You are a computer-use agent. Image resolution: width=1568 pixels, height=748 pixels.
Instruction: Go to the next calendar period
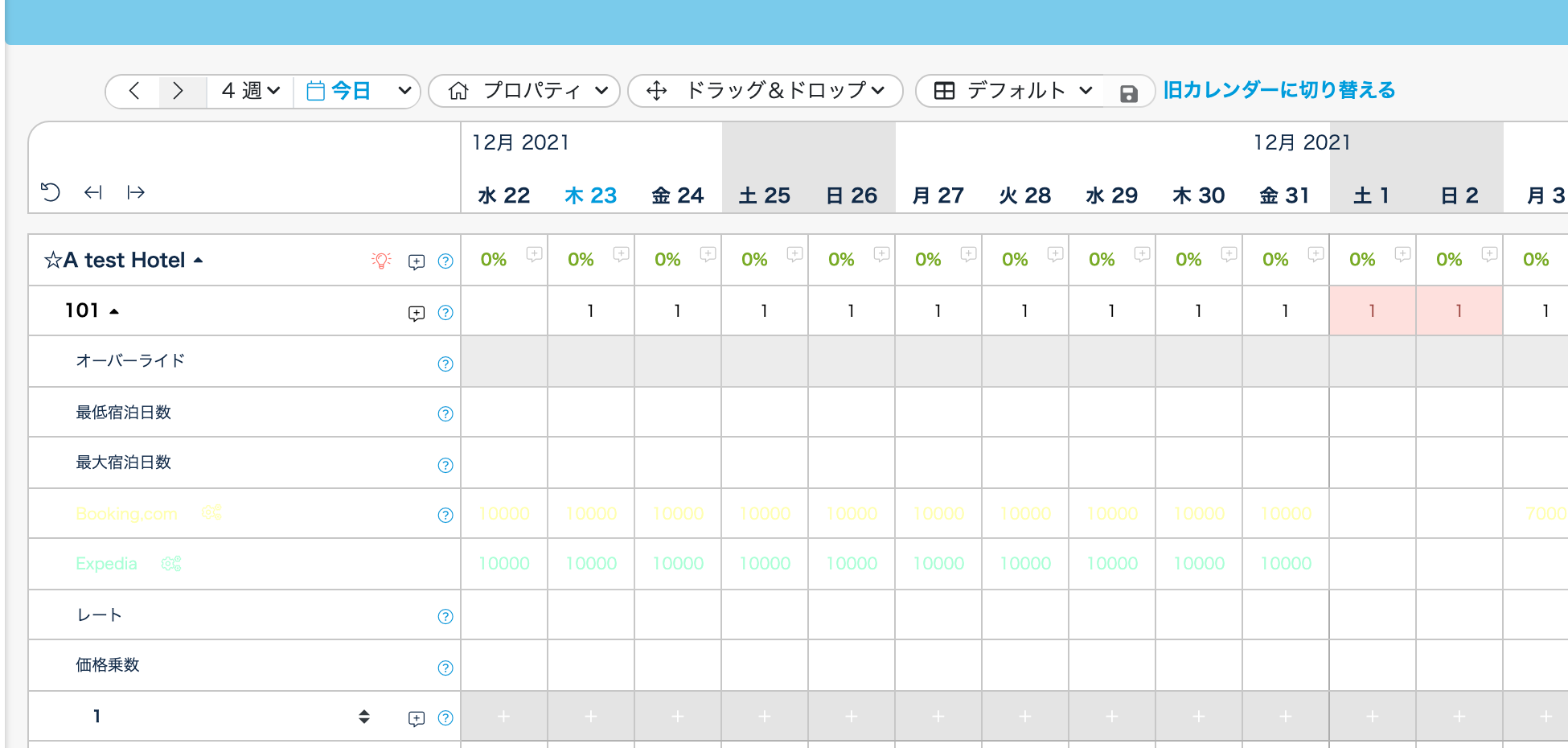pos(179,91)
